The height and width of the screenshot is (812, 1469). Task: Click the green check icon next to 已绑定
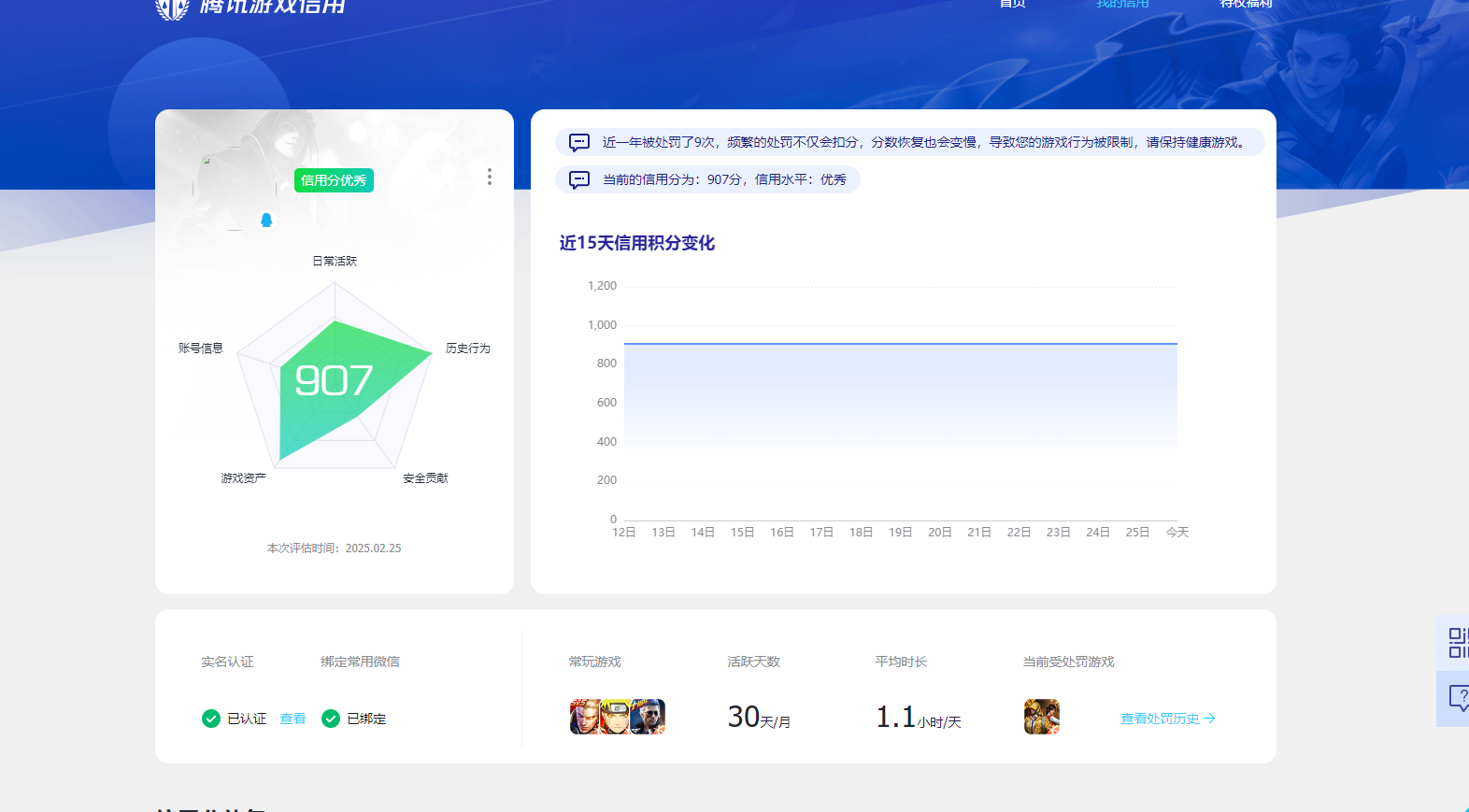point(331,719)
